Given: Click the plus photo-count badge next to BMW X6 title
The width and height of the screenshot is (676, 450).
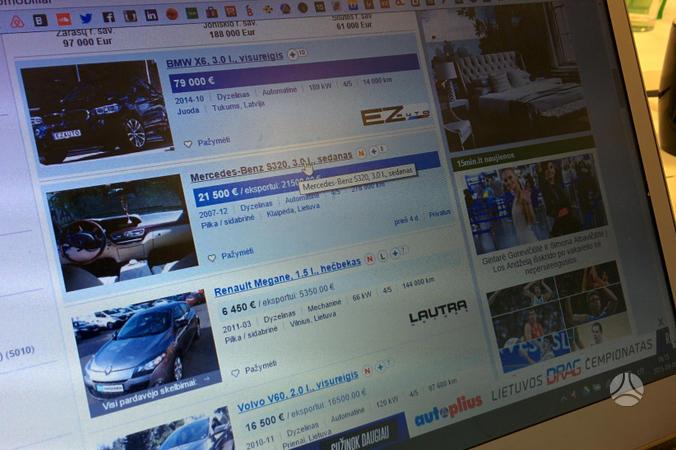Looking at the screenshot, I should coord(297,53).
